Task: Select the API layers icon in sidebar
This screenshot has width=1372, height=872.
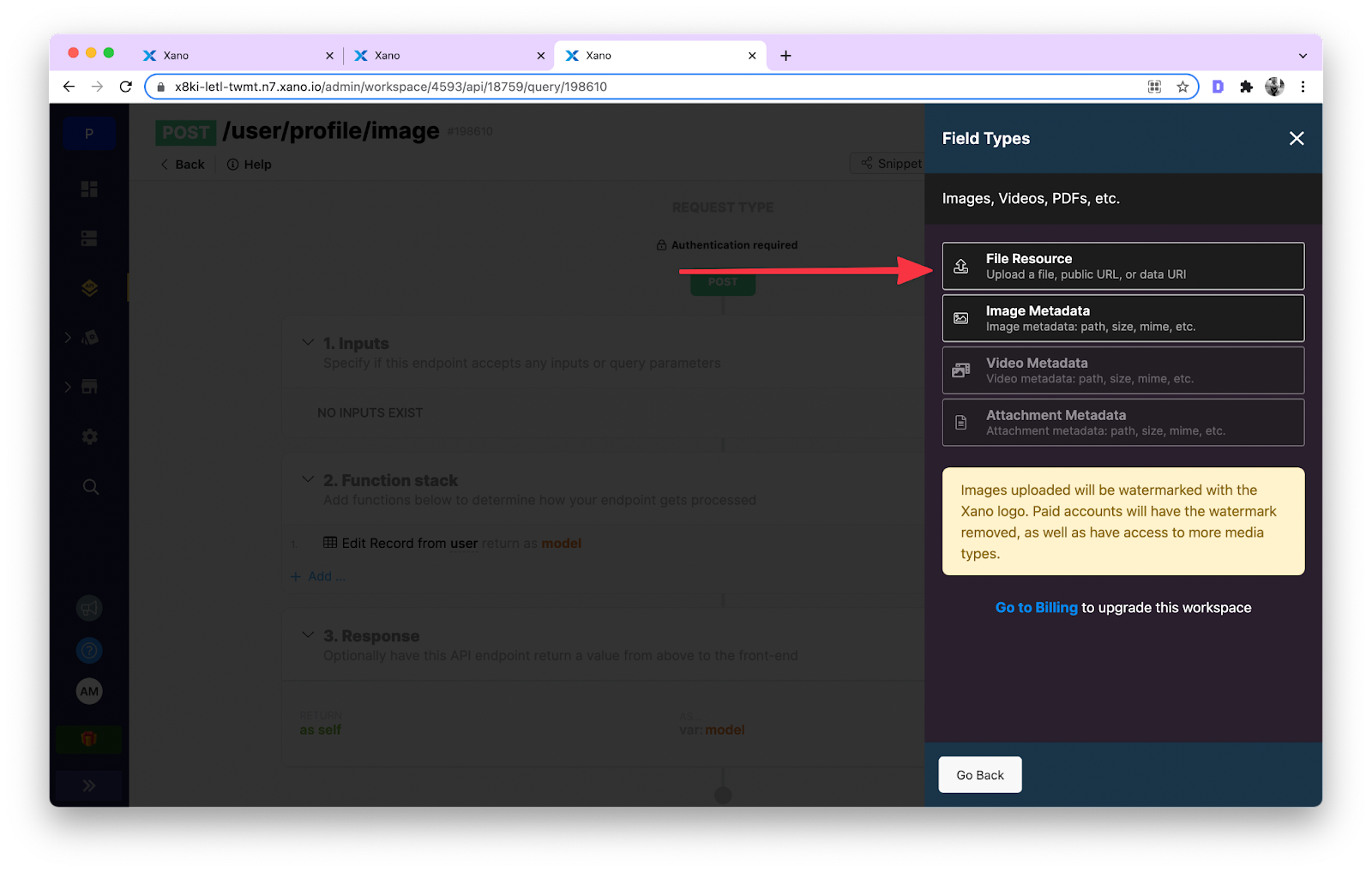Action: (89, 287)
